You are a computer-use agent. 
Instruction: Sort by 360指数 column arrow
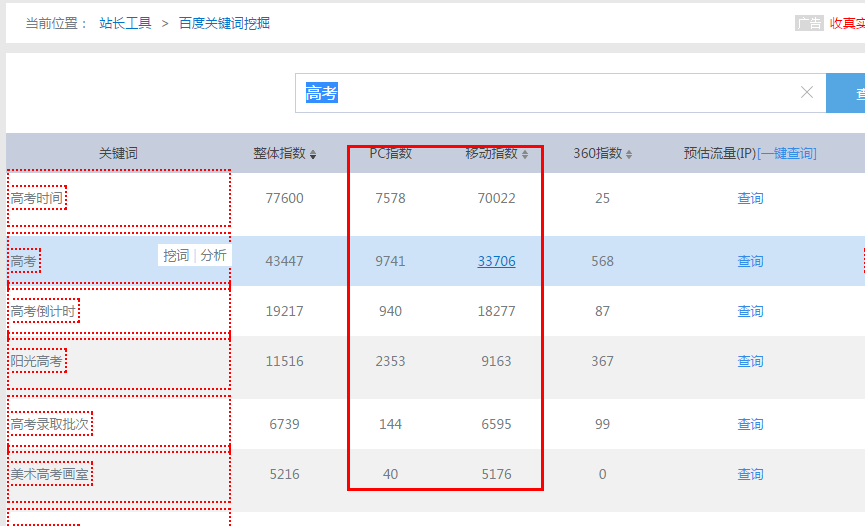(629, 154)
